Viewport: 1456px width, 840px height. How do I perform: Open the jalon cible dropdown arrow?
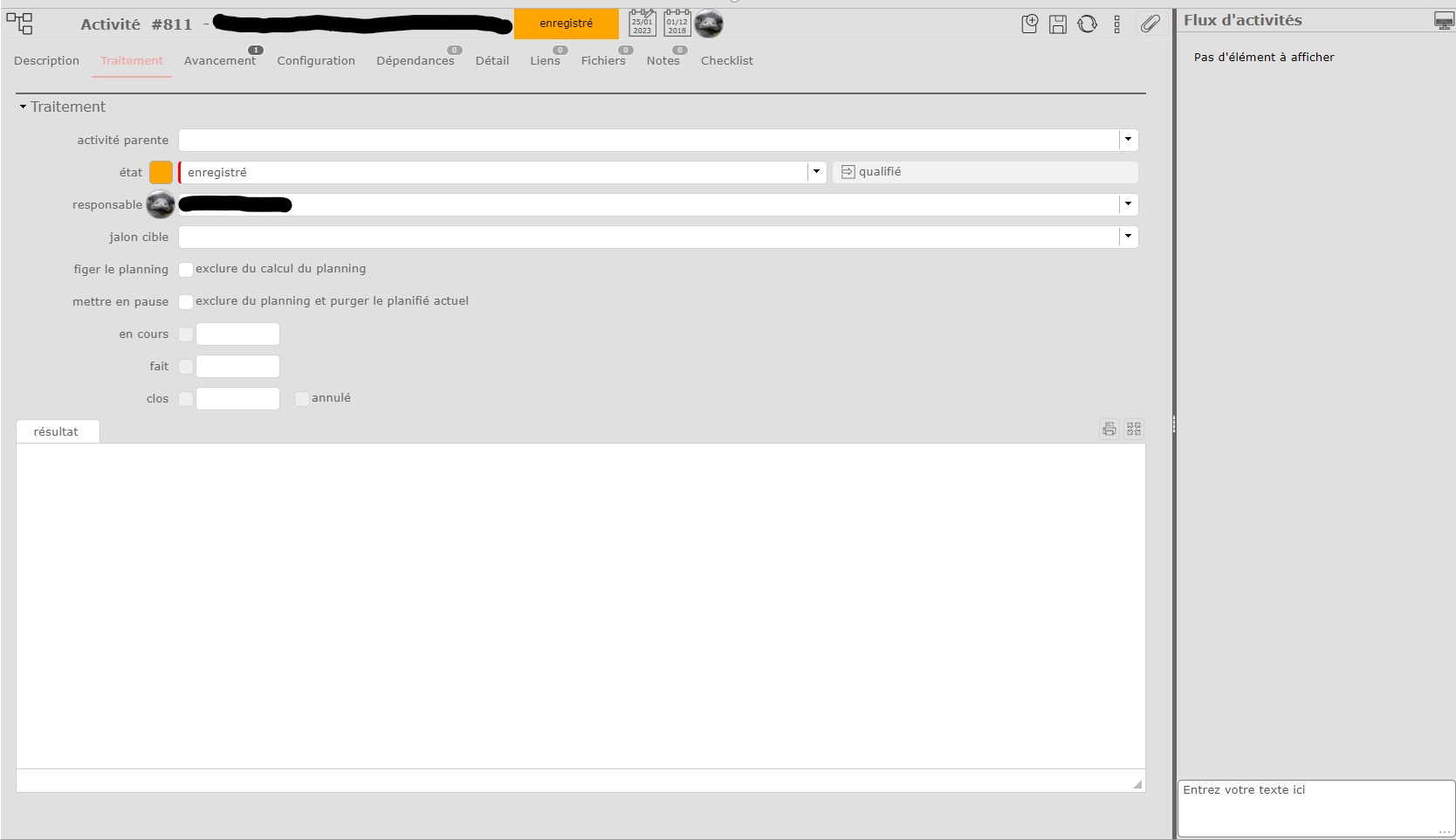1128,237
